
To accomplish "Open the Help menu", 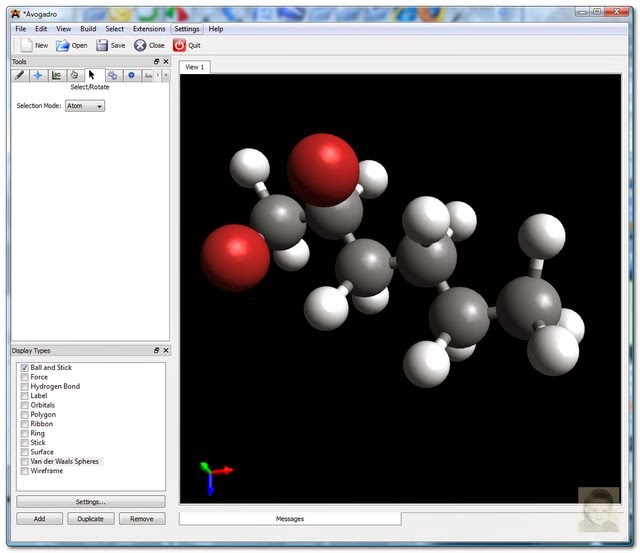I will click(x=216, y=29).
